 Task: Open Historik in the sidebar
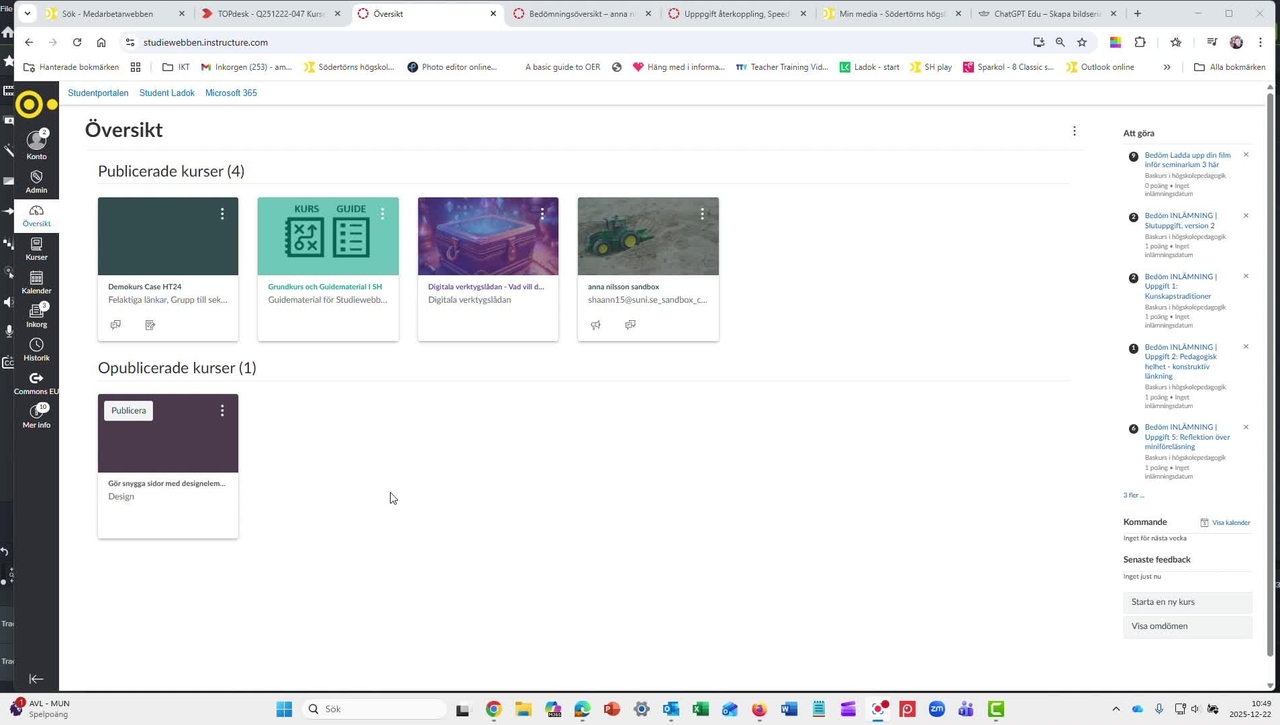click(x=36, y=350)
